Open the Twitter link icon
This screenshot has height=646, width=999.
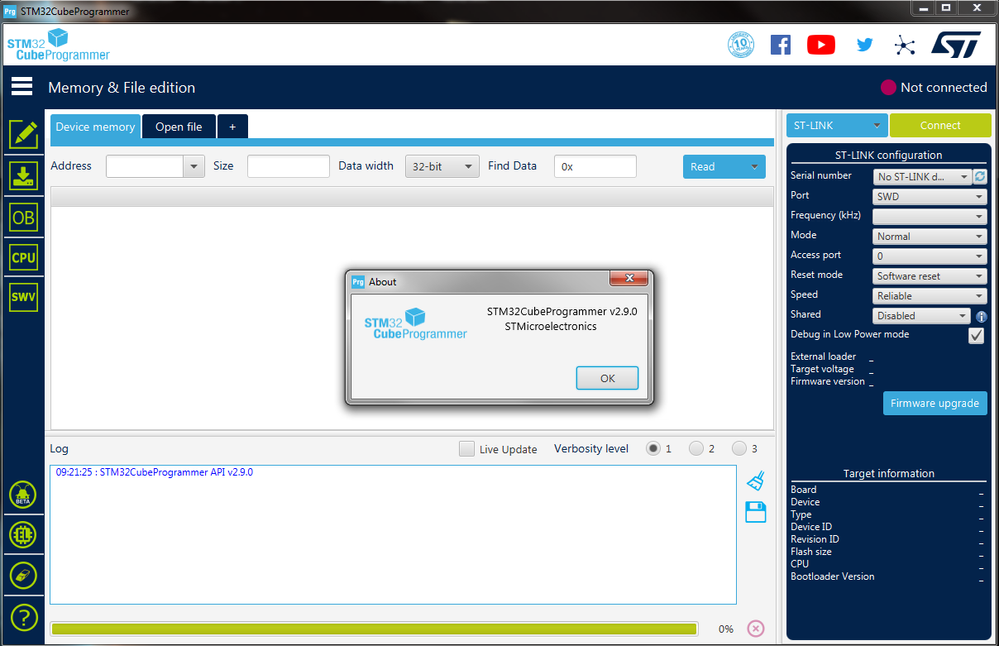click(x=865, y=45)
